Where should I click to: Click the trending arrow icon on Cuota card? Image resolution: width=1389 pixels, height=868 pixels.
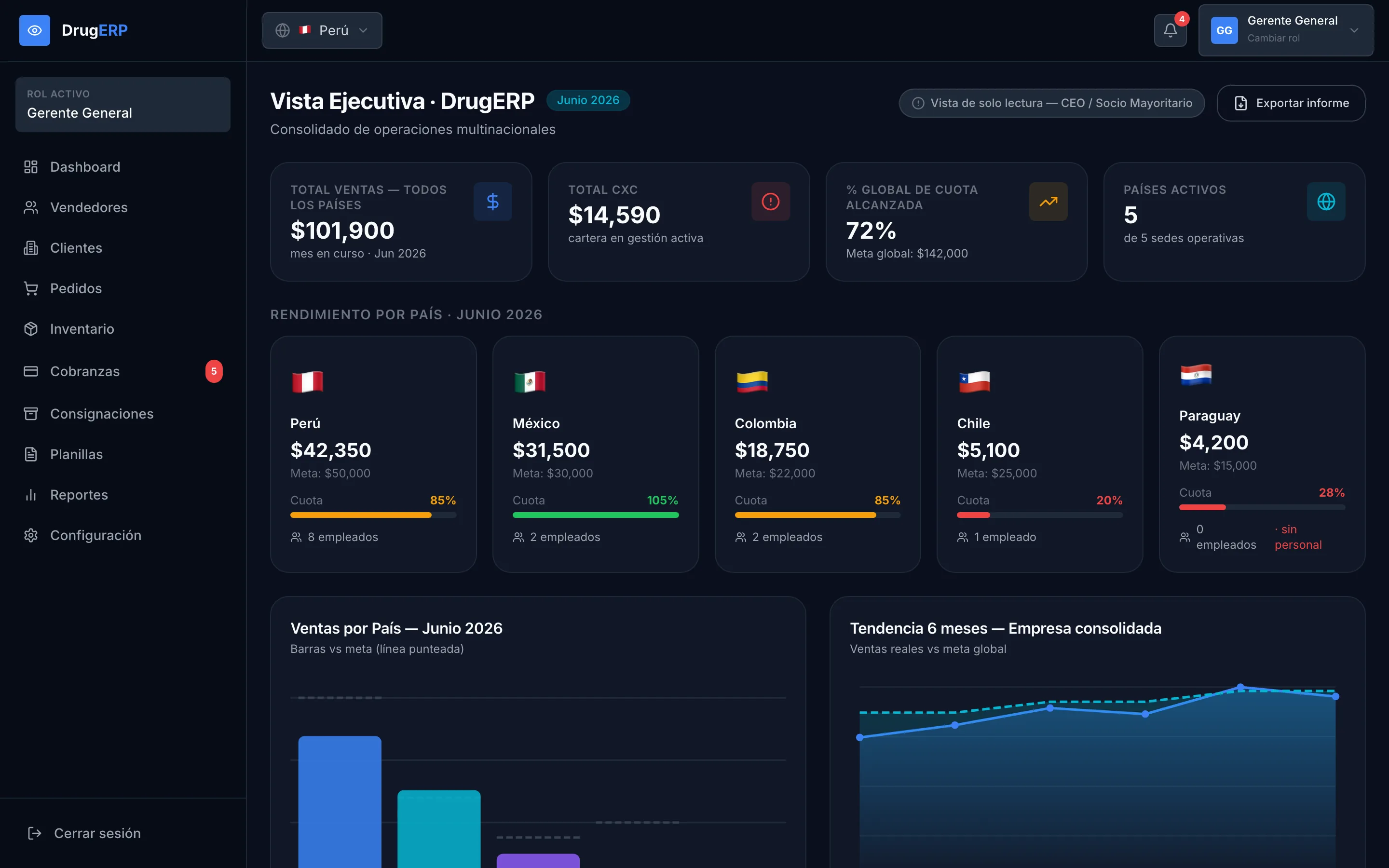(1048, 202)
